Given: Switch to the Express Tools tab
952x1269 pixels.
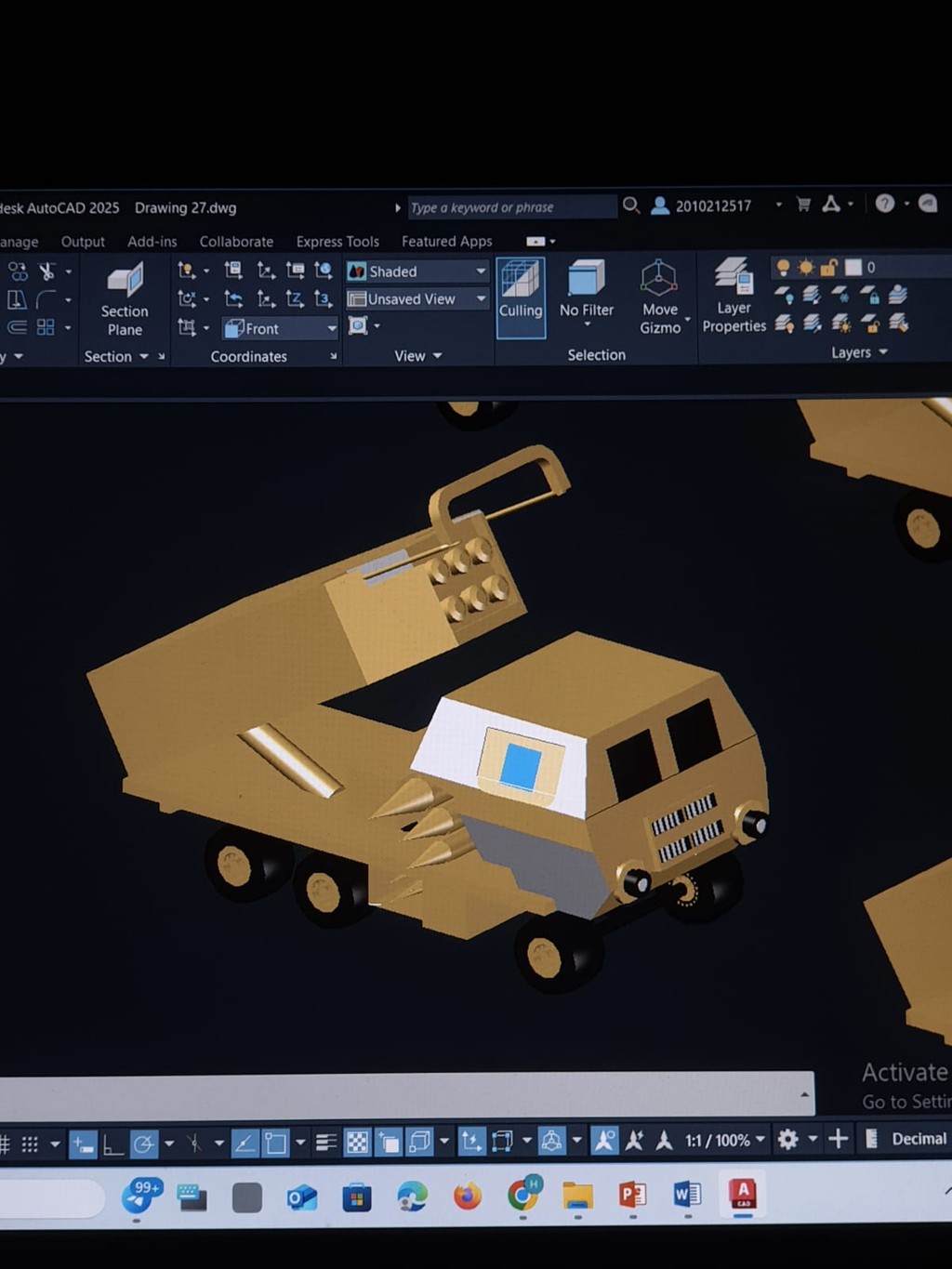Looking at the screenshot, I should (337, 242).
